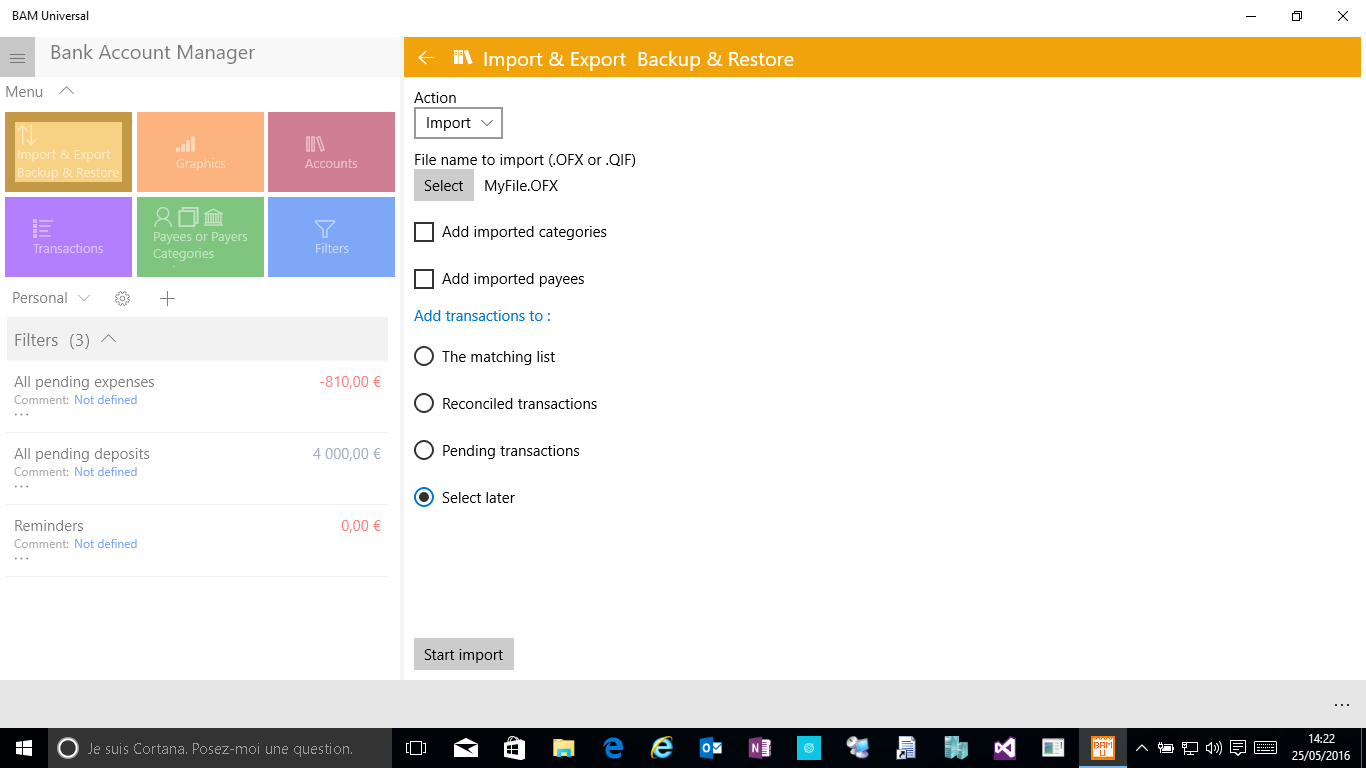Open app bar more options ellipsis
The image size is (1366, 768).
[x=1342, y=704]
